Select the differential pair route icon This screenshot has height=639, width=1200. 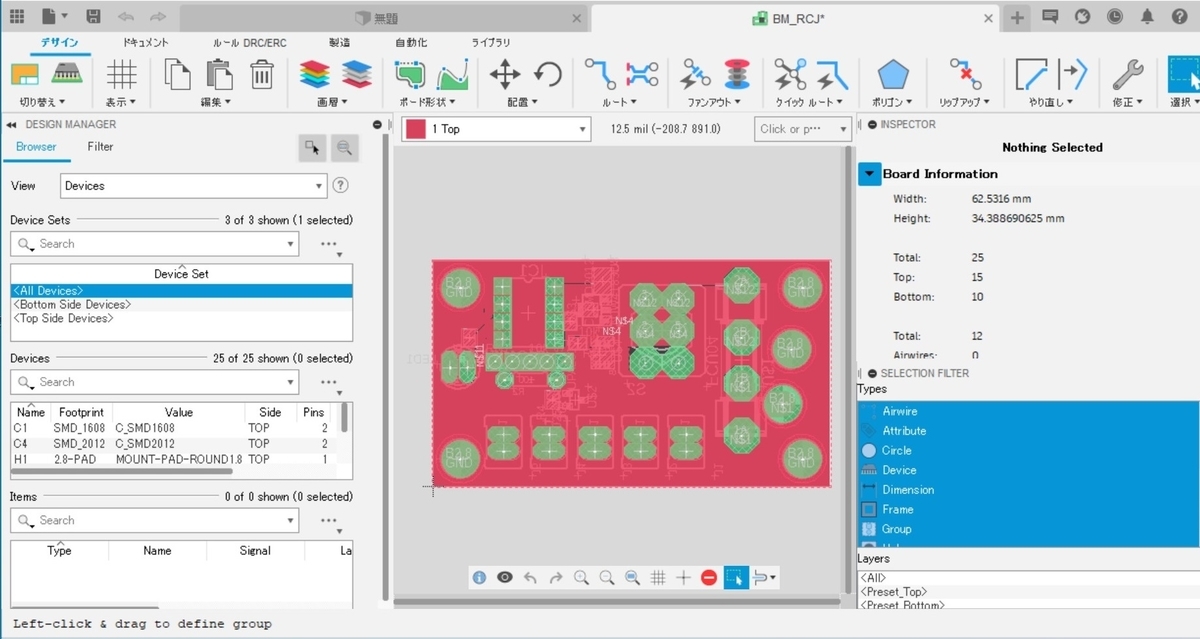(x=642, y=75)
